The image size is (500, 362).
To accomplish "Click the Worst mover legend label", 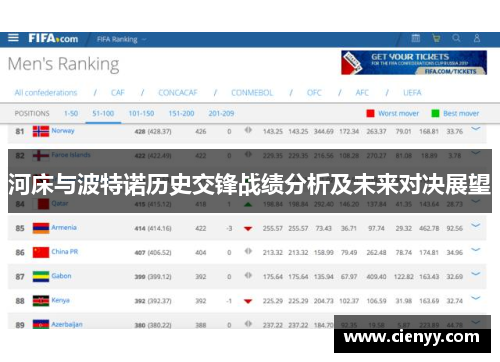I will (x=398, y=113).
